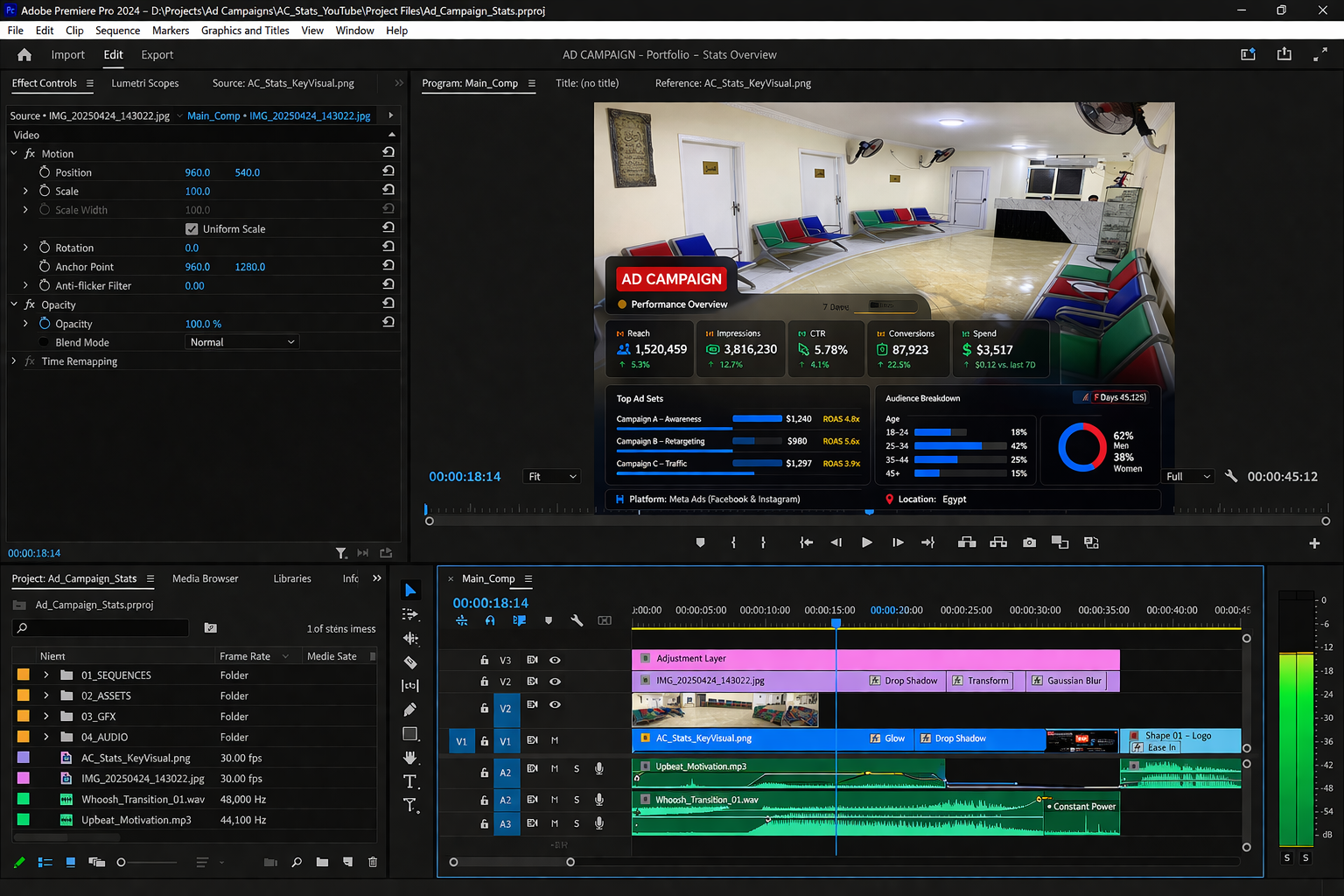Click the orange label swatch for 01_SEQUENCES
The height and width of the screenshot is (896, 1344).
24,675
